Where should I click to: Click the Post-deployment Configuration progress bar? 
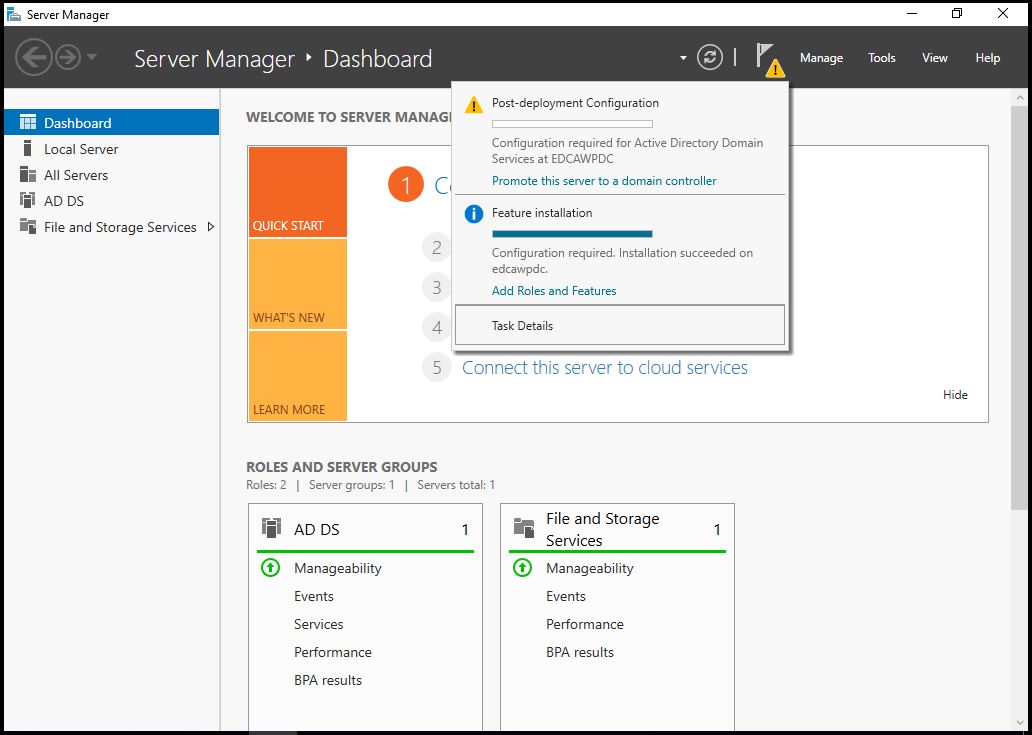572,124
